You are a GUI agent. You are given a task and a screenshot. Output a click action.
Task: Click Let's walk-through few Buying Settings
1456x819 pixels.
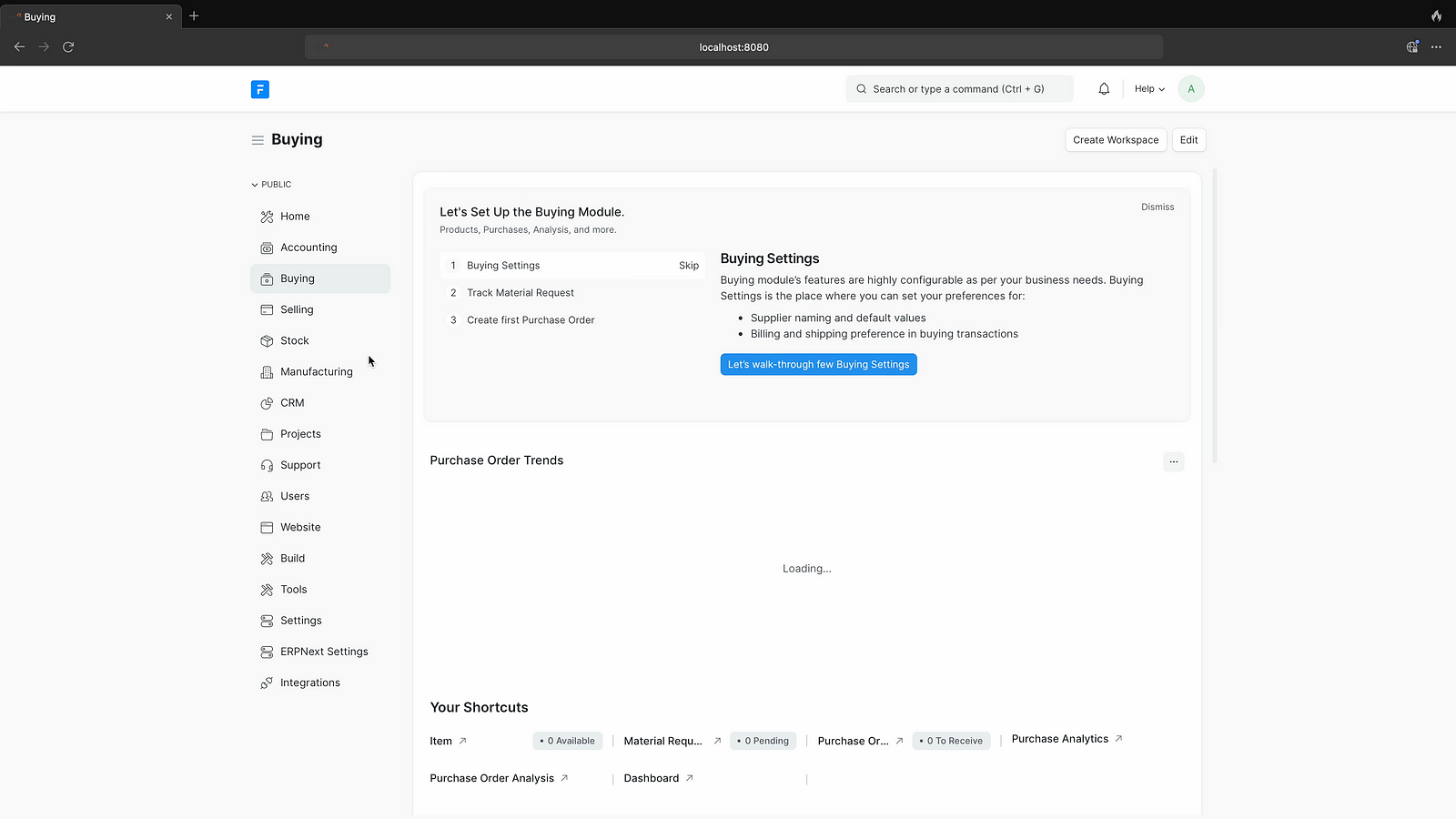818,365
